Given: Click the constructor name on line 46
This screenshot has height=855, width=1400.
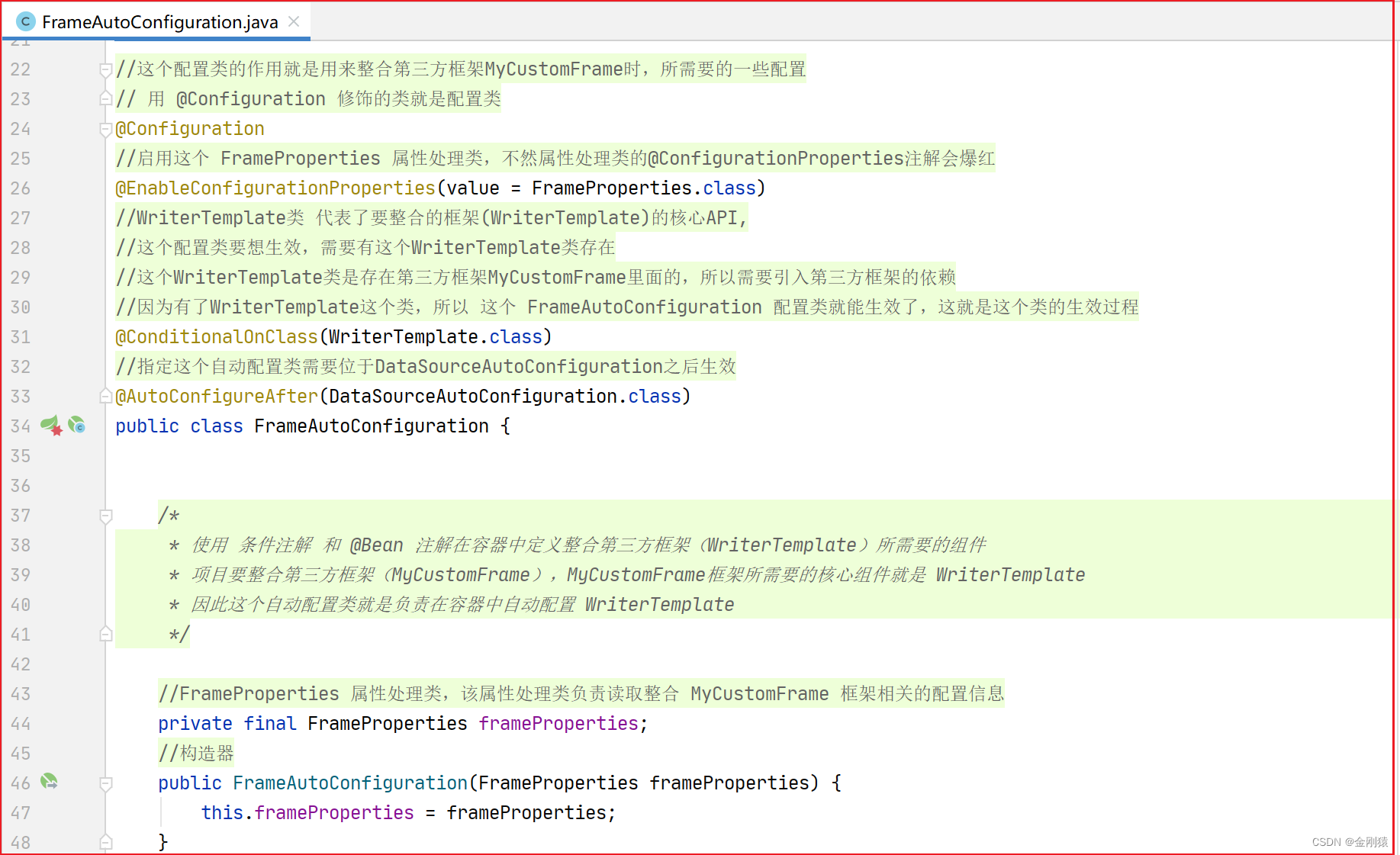Looking at the screenshot, I should coord(350,783).
